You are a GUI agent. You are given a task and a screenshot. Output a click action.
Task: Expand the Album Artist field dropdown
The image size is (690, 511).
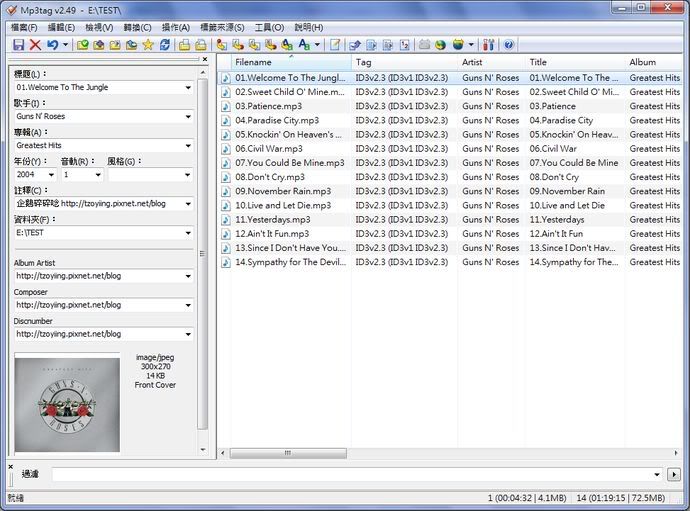coord(188,276)
